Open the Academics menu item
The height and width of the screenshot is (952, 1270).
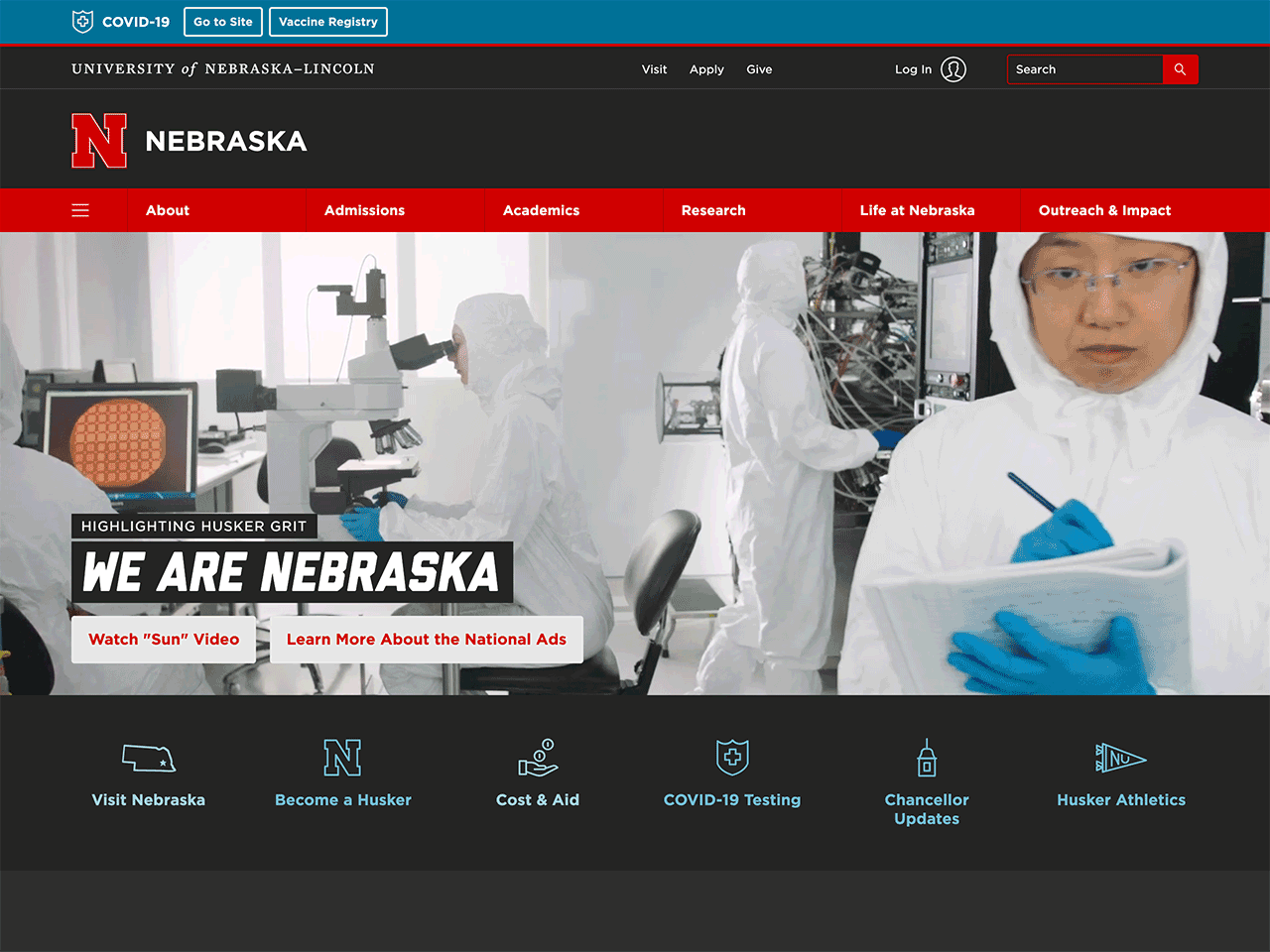pos(541,210)
